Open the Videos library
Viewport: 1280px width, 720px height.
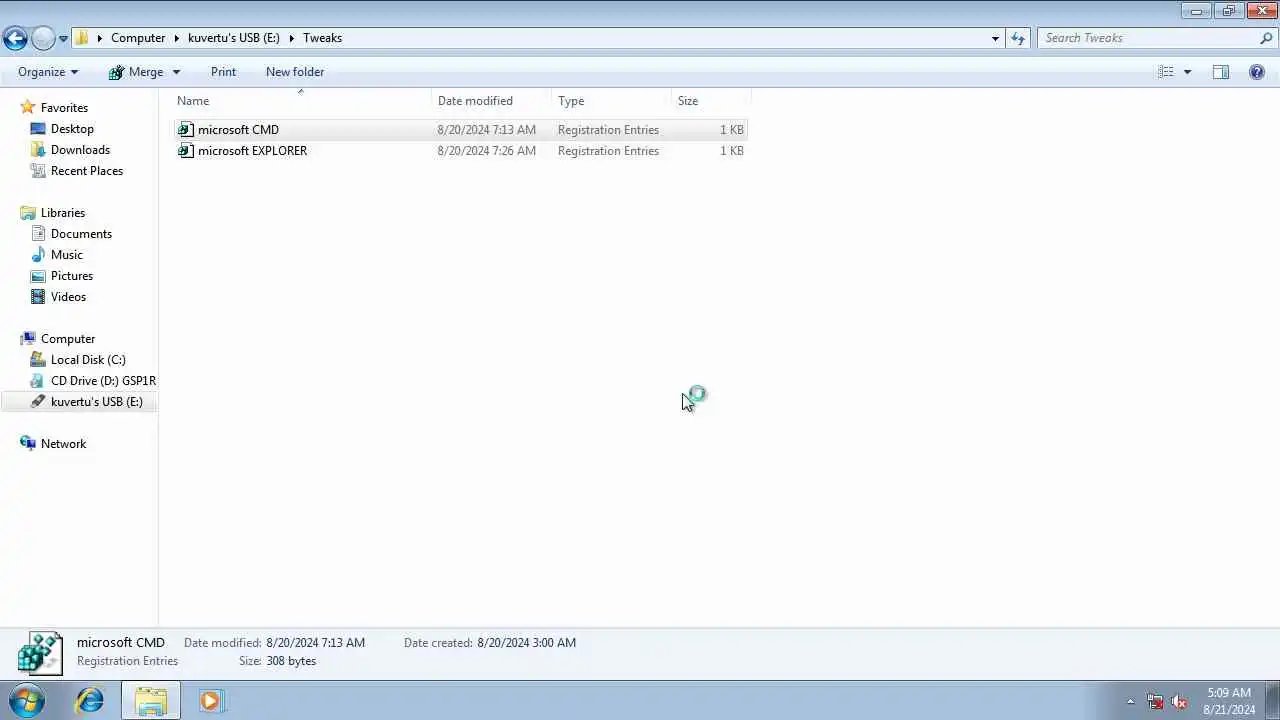click(x=68, y=297)
